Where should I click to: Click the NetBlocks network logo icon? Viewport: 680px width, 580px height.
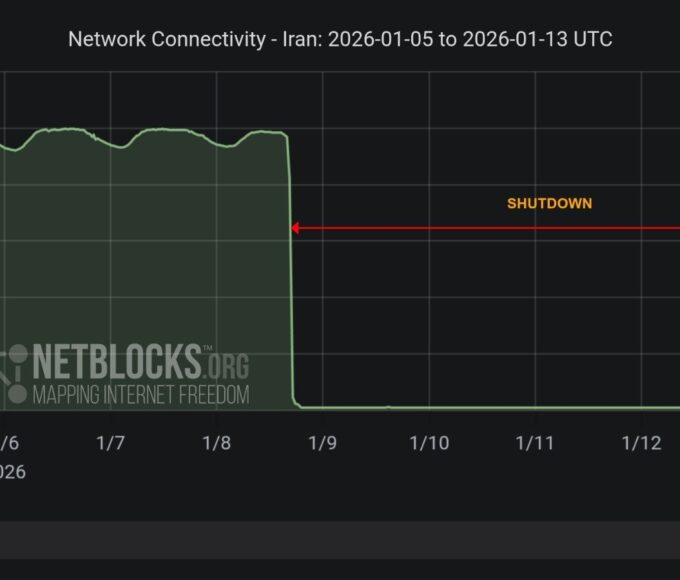15,372
